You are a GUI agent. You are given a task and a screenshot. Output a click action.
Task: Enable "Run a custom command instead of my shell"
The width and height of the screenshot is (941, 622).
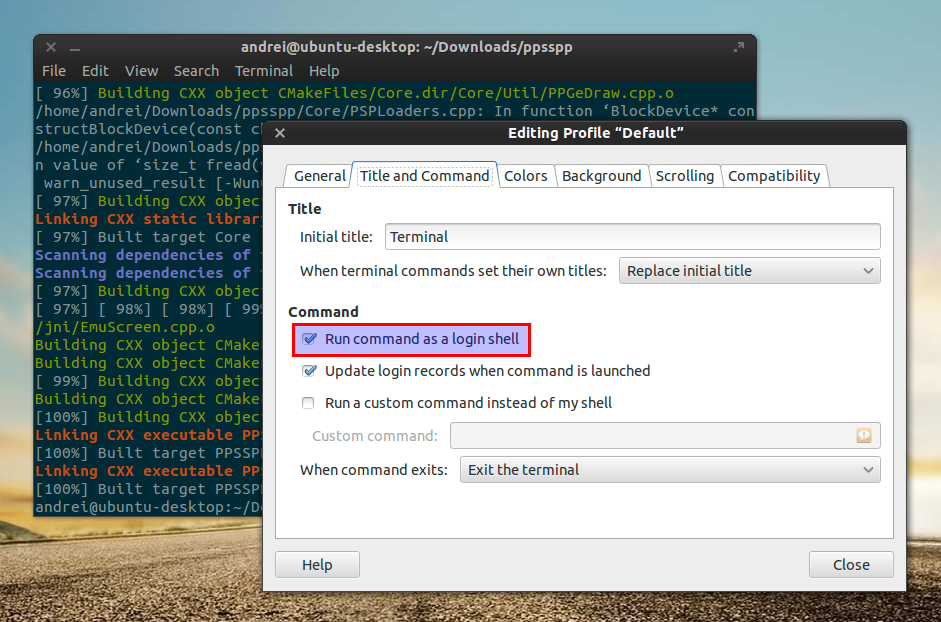308,403
